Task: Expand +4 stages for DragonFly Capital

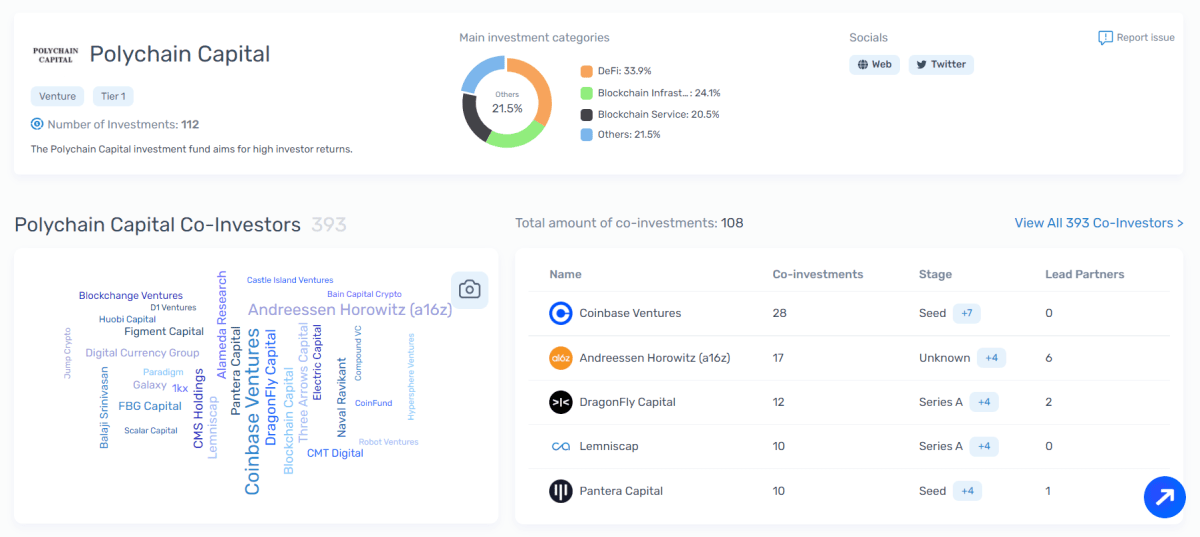Action: coord(984,402)
